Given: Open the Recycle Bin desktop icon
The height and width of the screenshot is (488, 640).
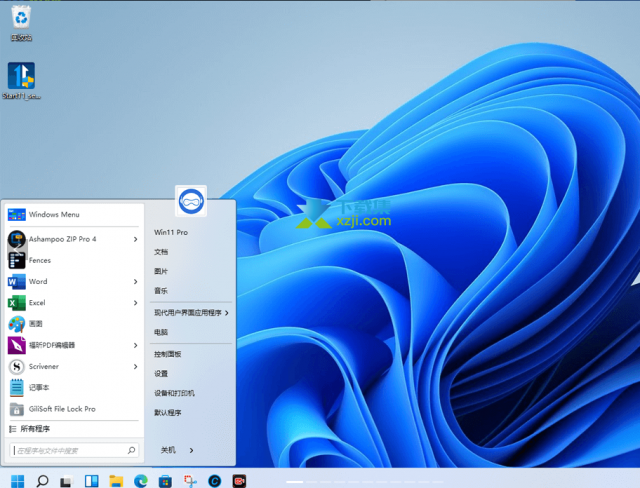Looking at the screenshot, I should pyautogui.click(x=21, y=23).
